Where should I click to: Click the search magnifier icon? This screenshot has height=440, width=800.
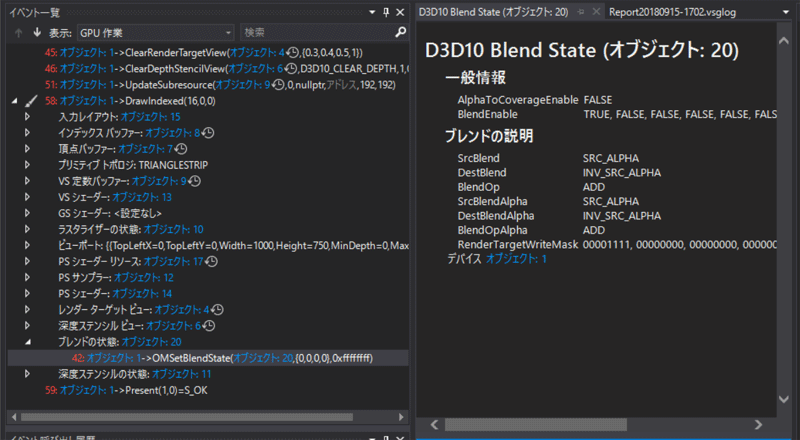[x=401, y=32]
